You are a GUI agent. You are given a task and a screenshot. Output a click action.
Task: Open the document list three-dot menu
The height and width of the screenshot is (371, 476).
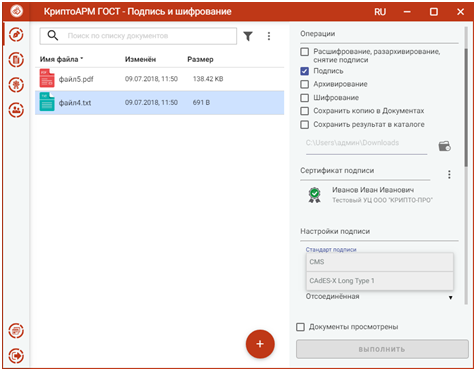pyautogui.click(x=269, y=36)
